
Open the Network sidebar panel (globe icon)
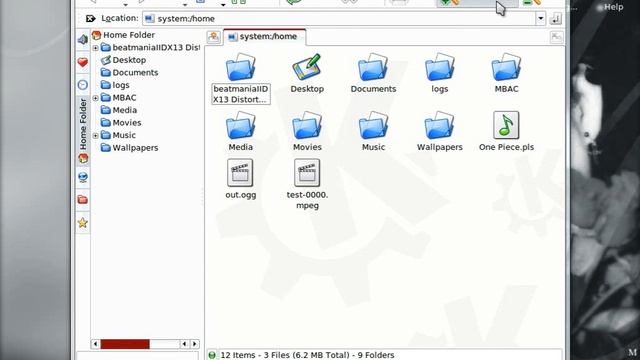(x=83, y=177)
